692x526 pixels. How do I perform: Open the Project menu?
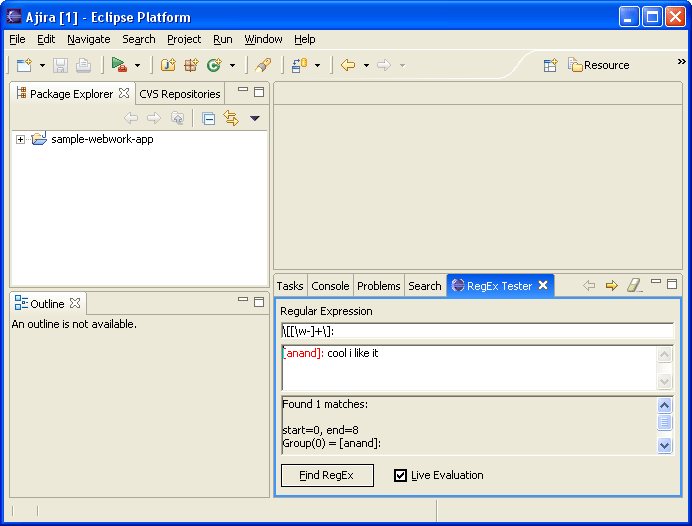[184, 39]
